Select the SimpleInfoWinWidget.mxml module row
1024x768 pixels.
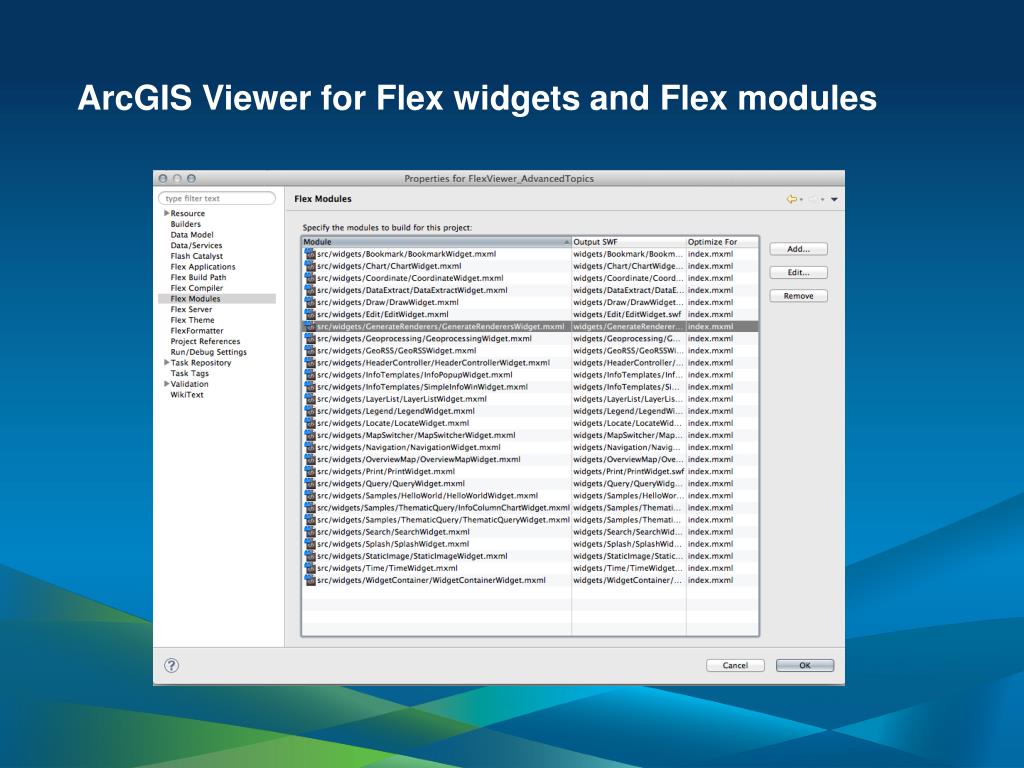[530, 387]
